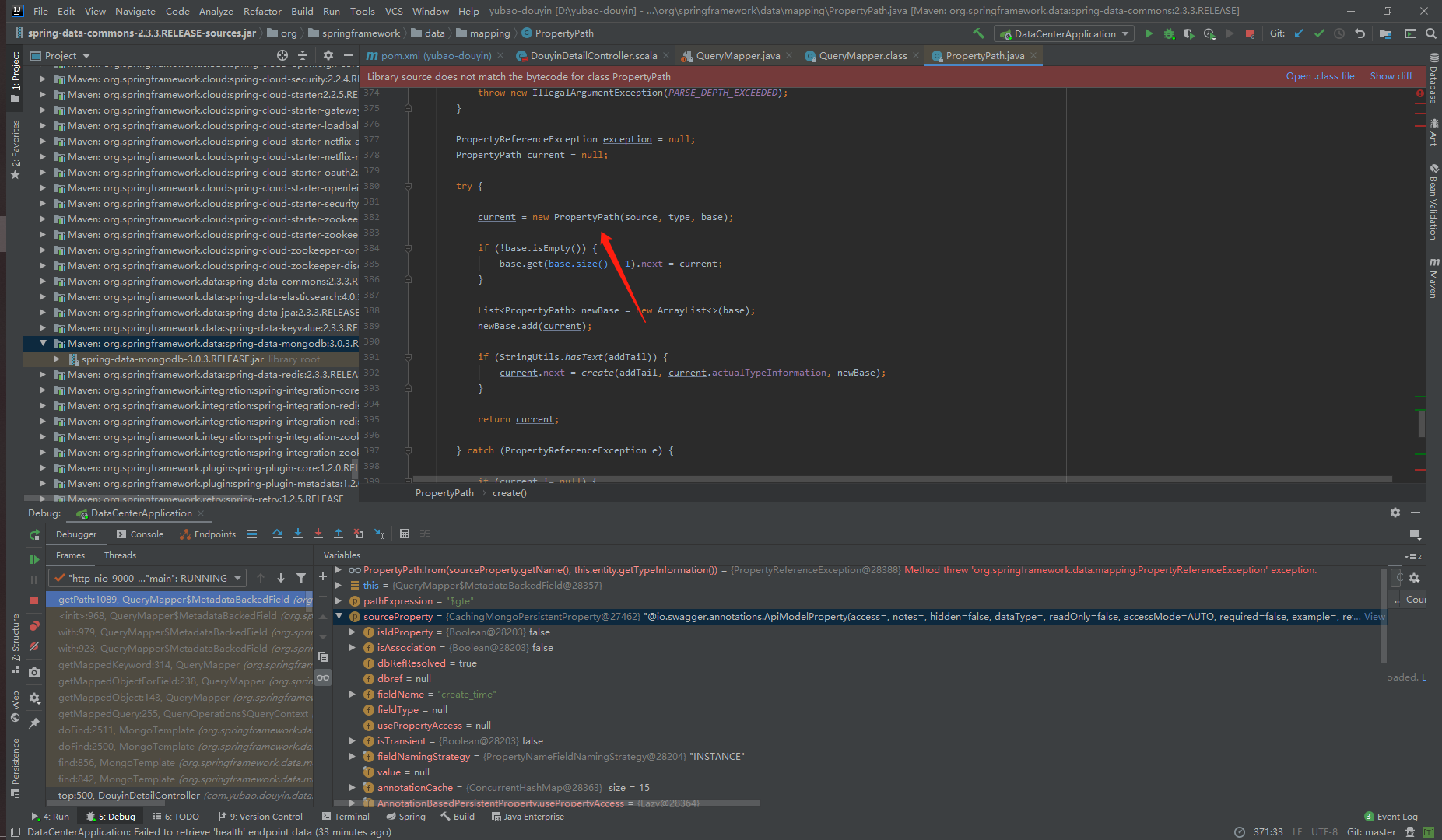The image size is (1442, 840).
Task: Toggle the Z: Structure tool window
Action: click(x=15, y=644)
